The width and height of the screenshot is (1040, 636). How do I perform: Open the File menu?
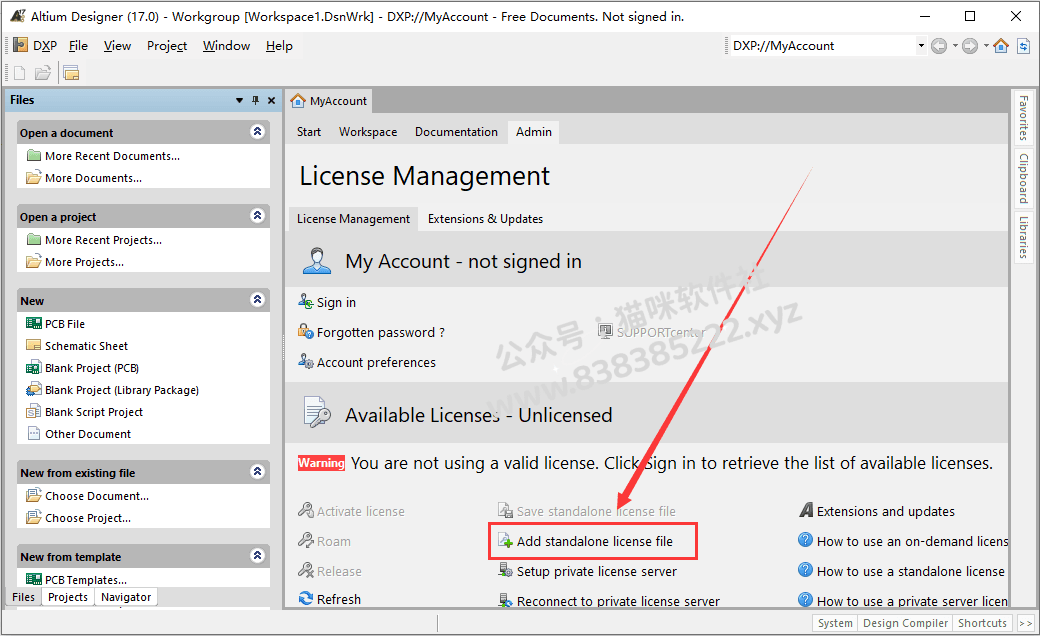point(78,46)
